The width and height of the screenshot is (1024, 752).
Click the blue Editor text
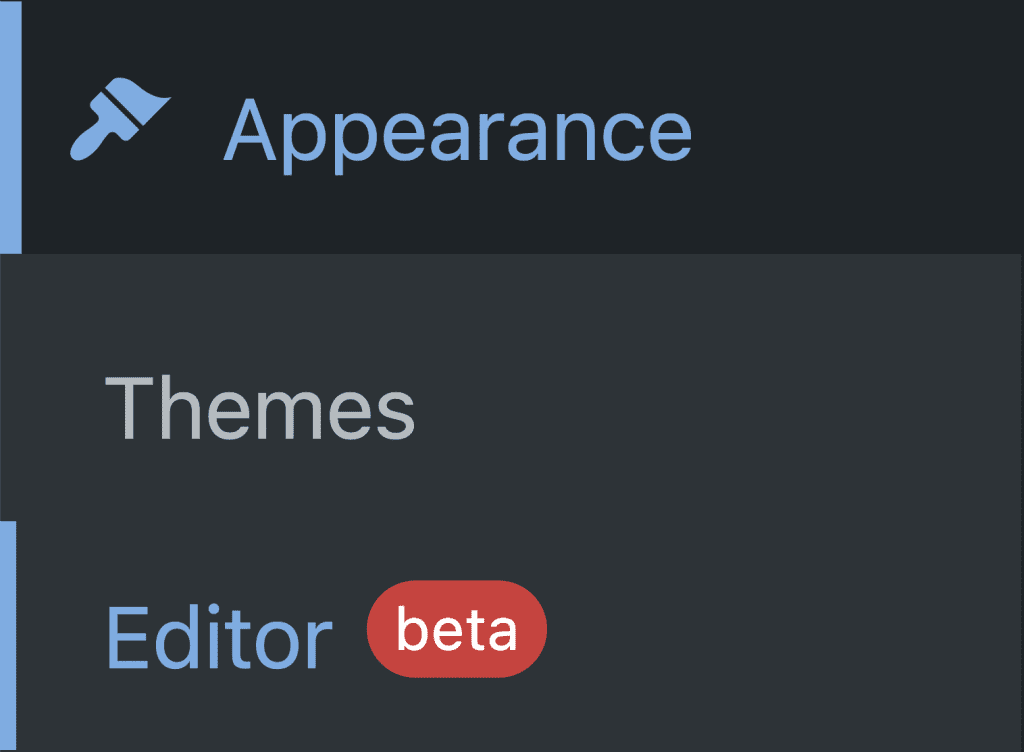click(219, 635)
